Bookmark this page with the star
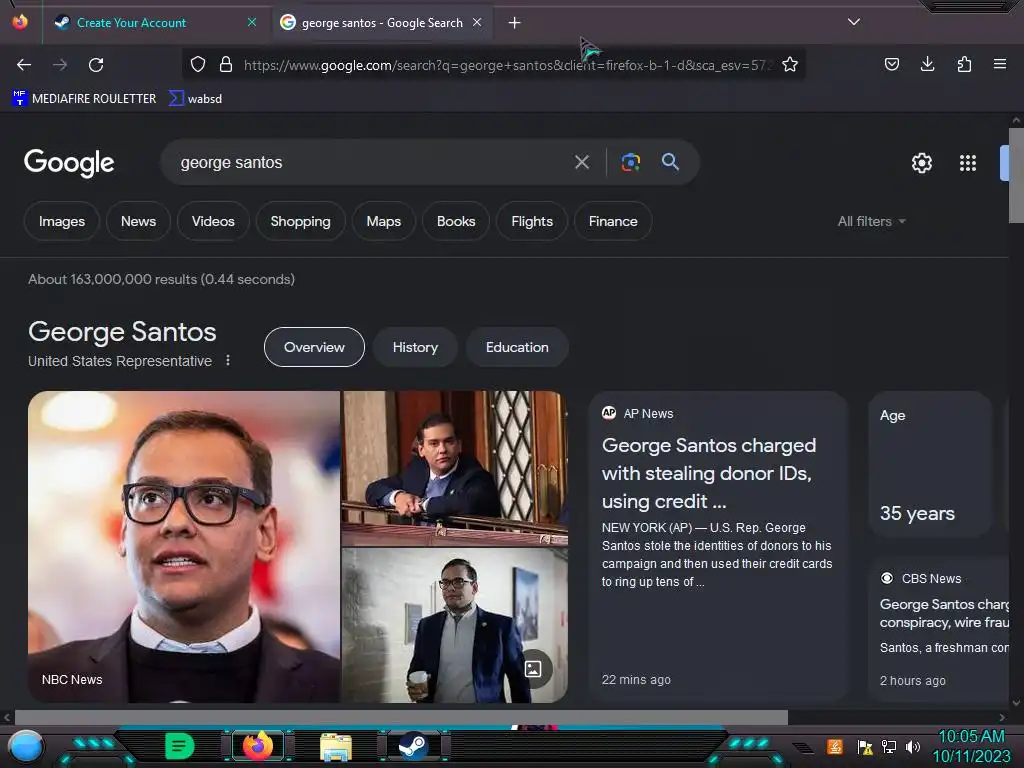 click(790, 65)
